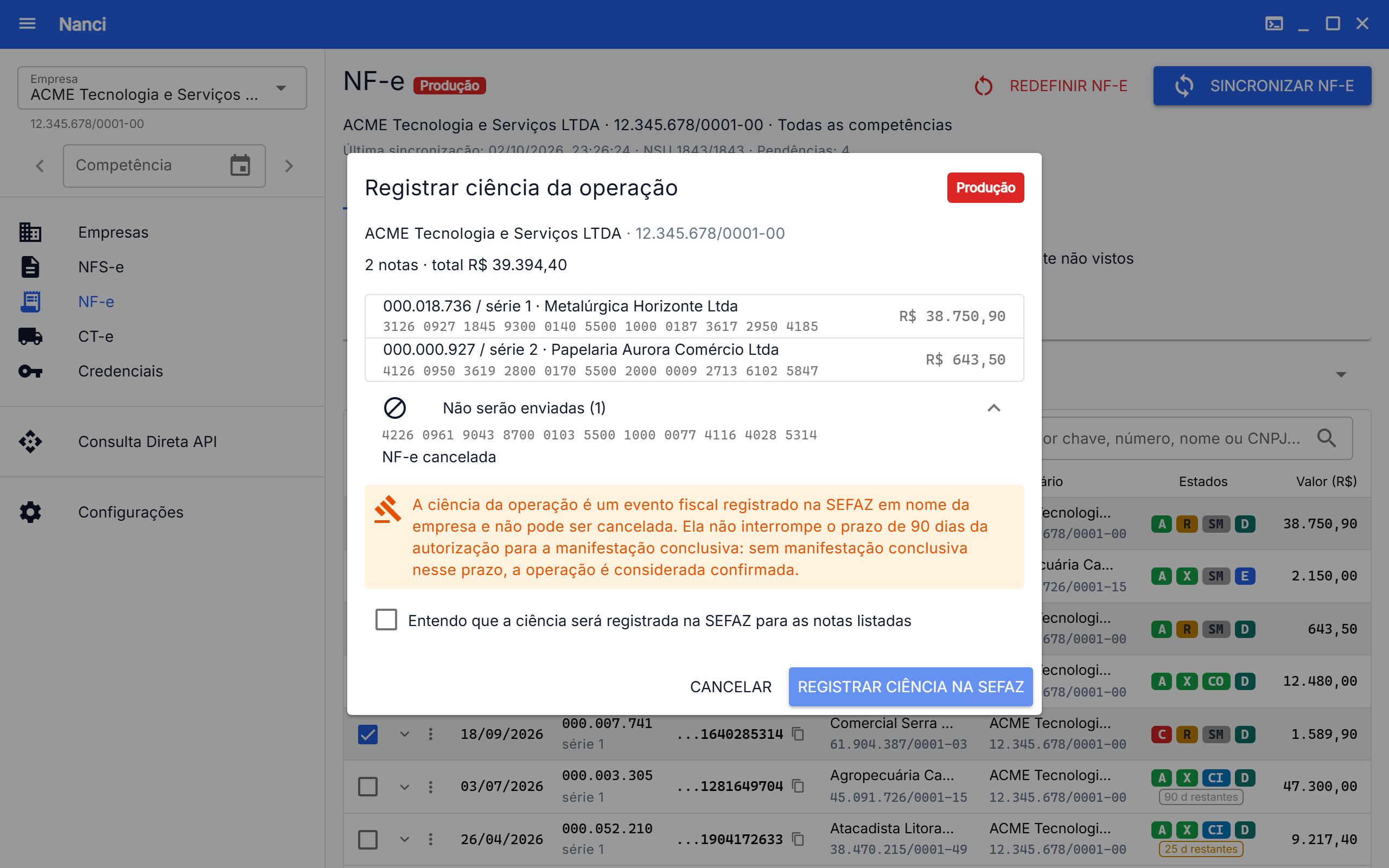Open Empresas in the sidebar

(162, 232)
